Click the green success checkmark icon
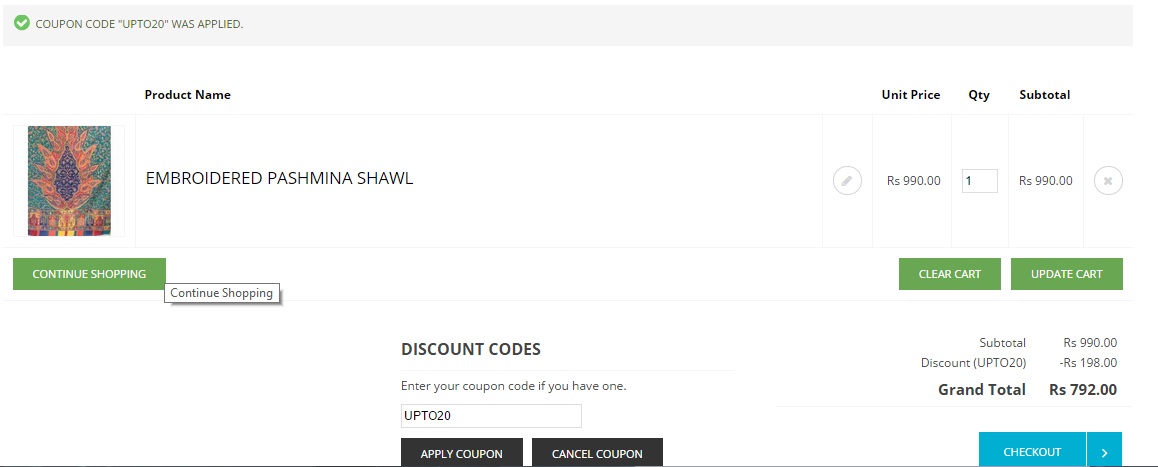 tap(22, 23)
